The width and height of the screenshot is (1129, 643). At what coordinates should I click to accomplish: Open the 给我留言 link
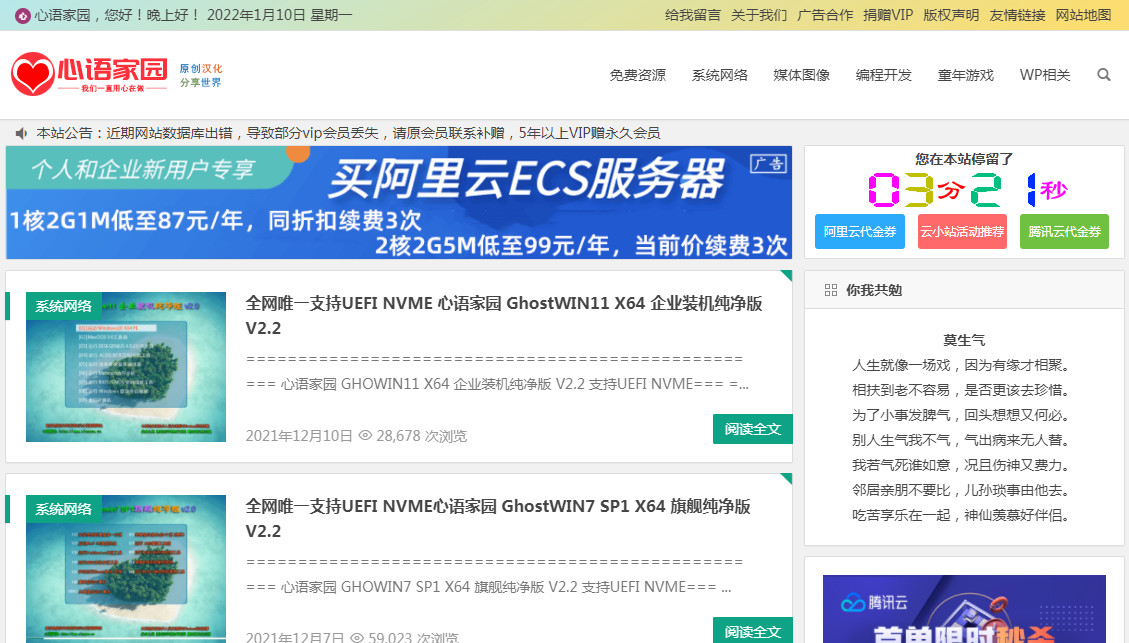pyautogui.click(x=693, y=15)
